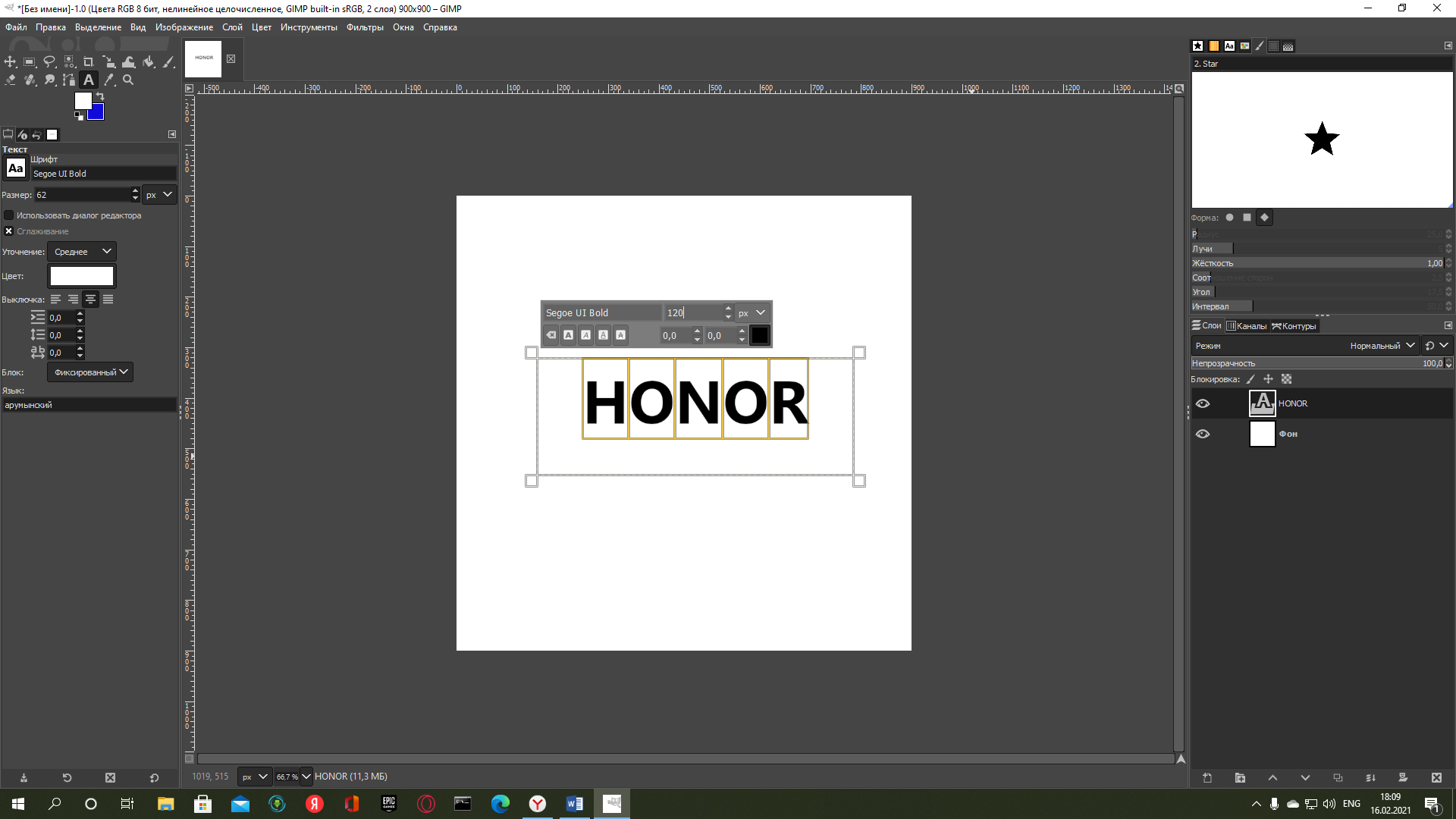
Task: Open status bar unit px dropdown
Action: (x=255, y=777)
